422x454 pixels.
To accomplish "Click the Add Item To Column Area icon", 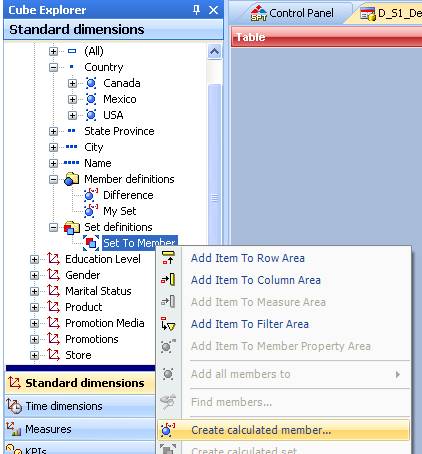I will click(x=168, y=279).
